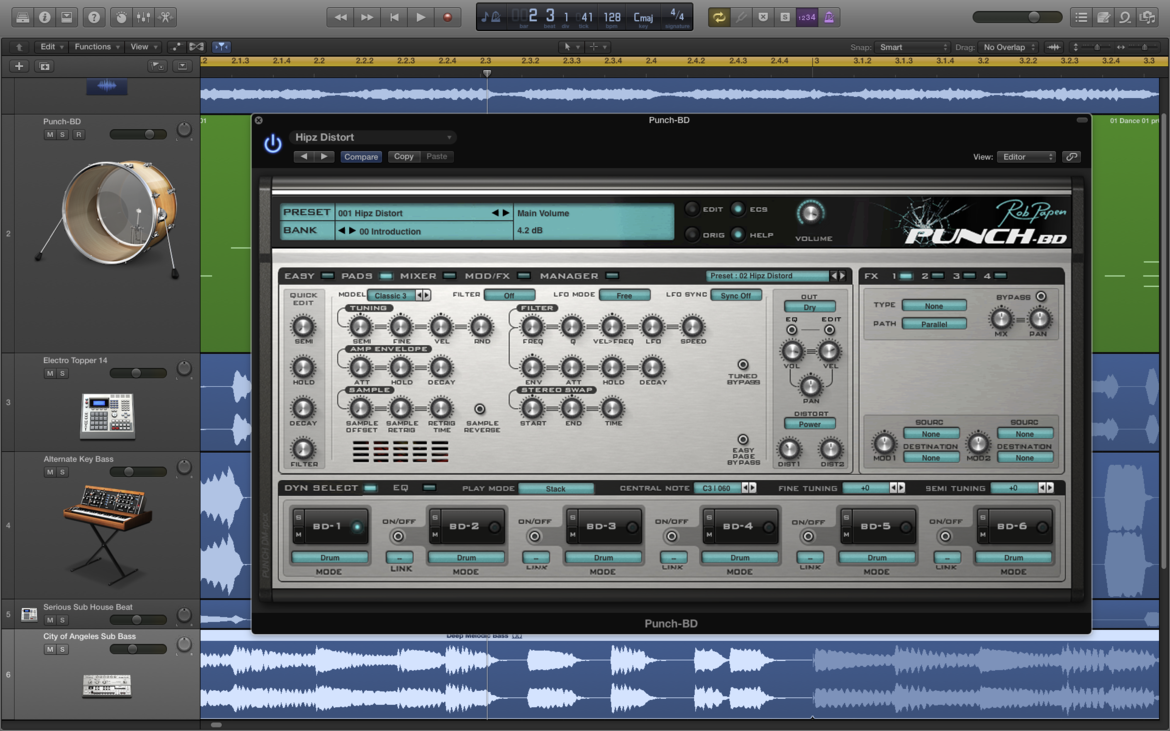Screen dimensions: 1170x731
Task: Open the Note Pad panel
Action: coord(1103,16)
